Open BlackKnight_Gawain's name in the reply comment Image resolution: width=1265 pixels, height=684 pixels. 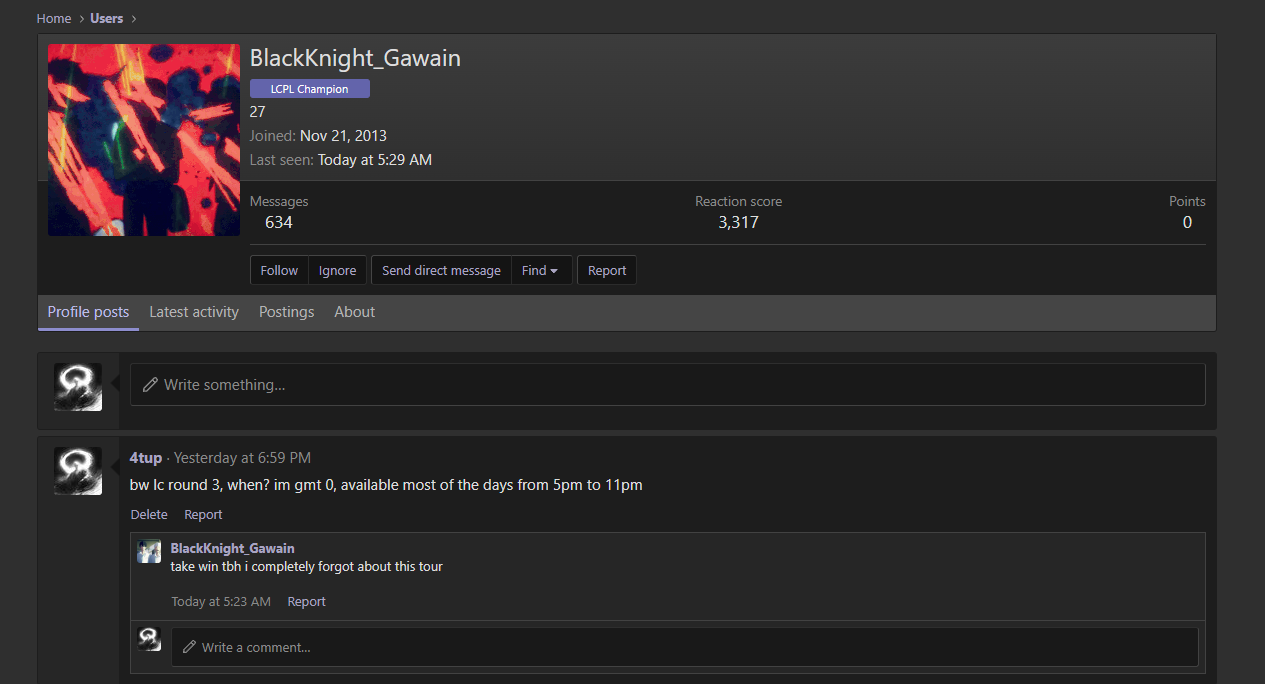click(233, 548)
